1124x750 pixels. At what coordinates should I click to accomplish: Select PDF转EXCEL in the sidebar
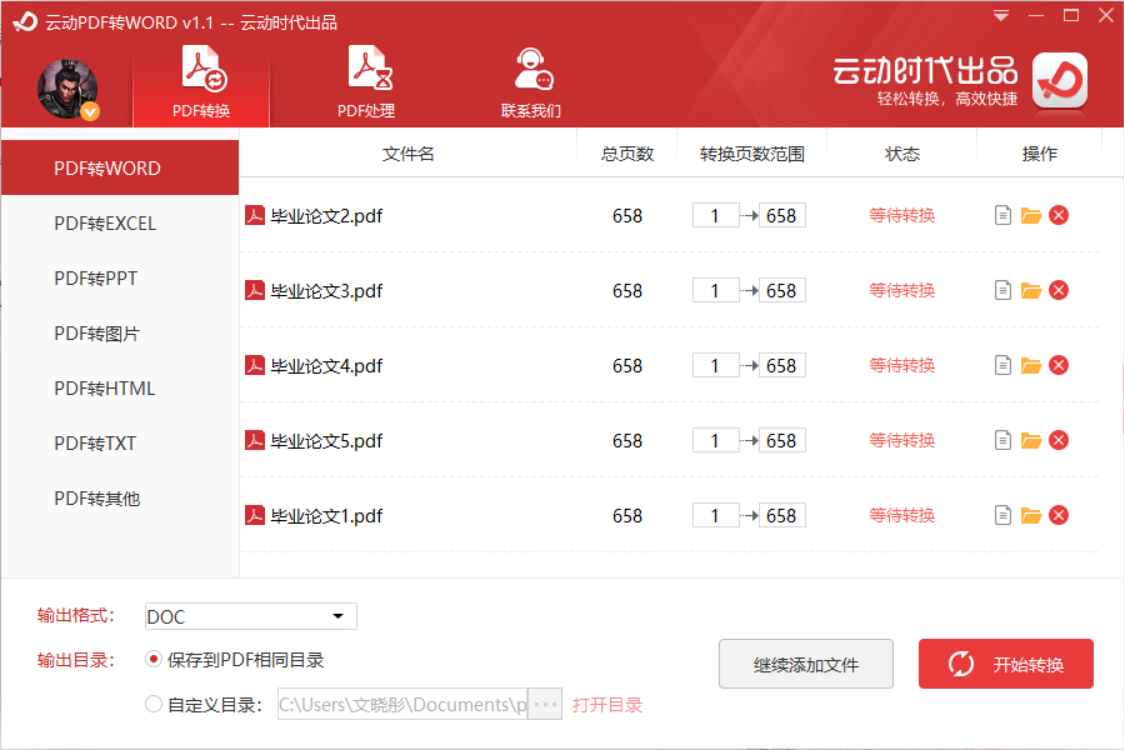click(104, 223)
